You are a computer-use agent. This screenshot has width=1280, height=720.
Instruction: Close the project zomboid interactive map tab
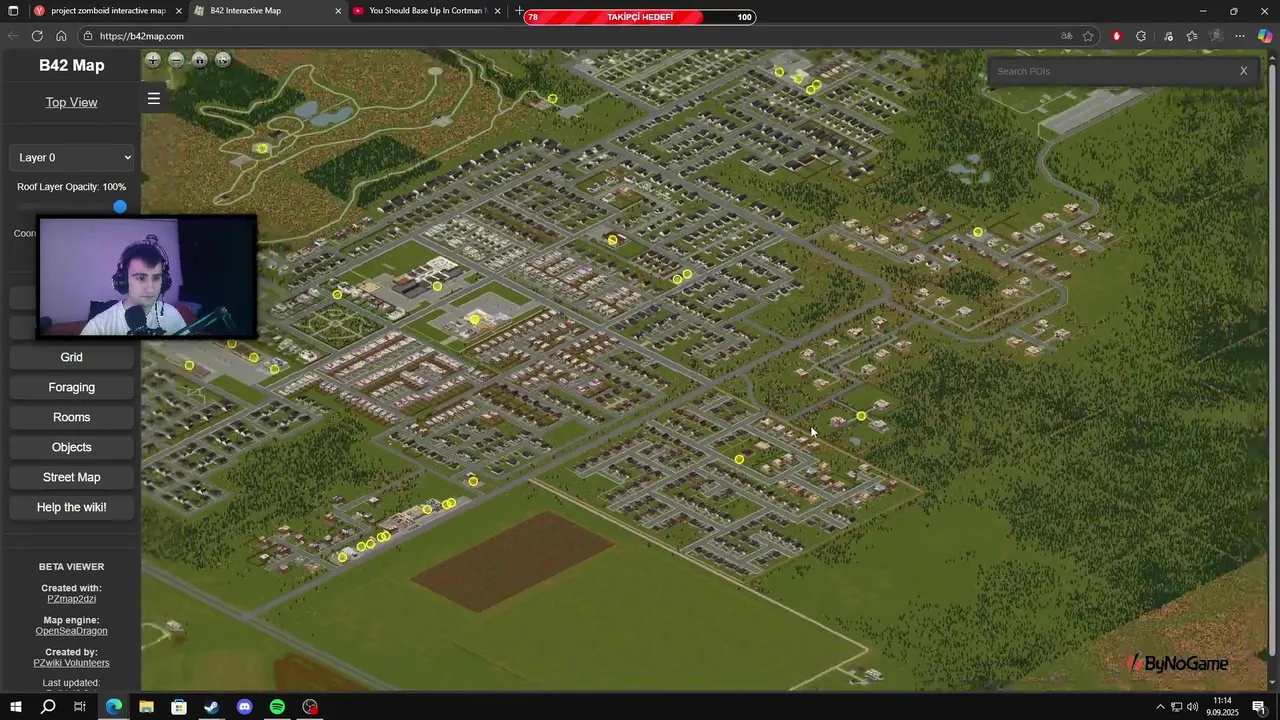(179, 11)
